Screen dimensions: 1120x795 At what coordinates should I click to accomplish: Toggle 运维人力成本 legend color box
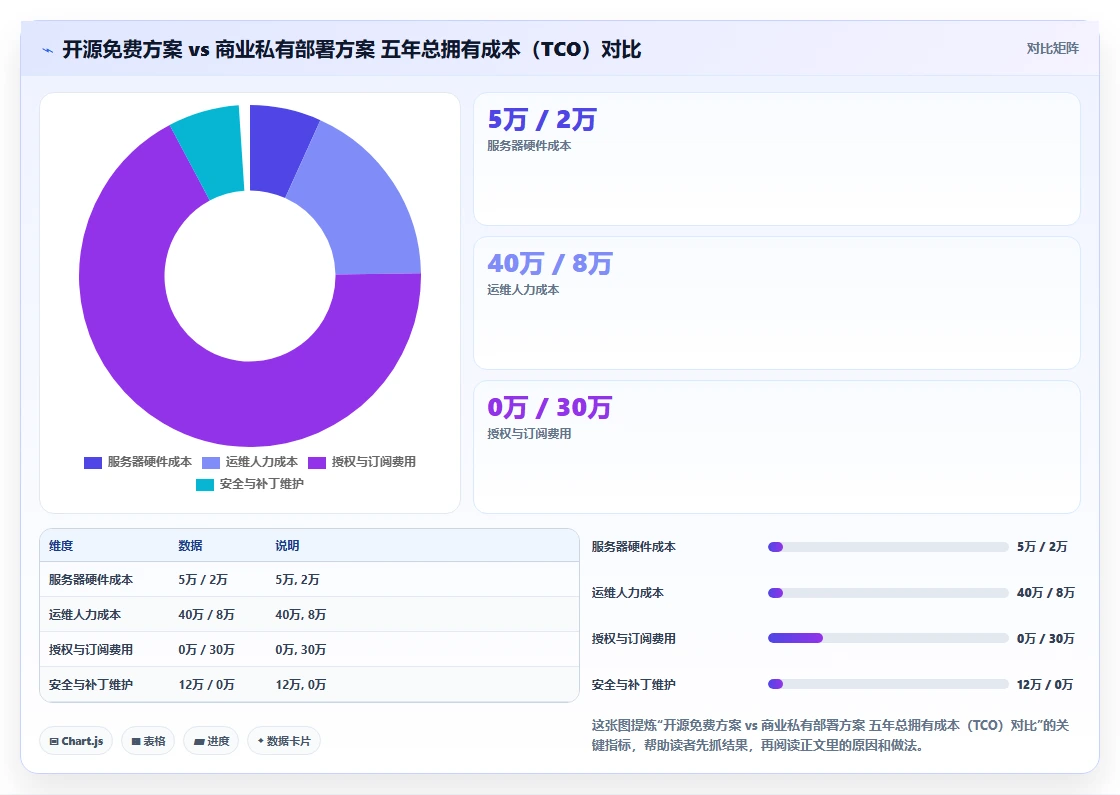[x=211, y=463]
